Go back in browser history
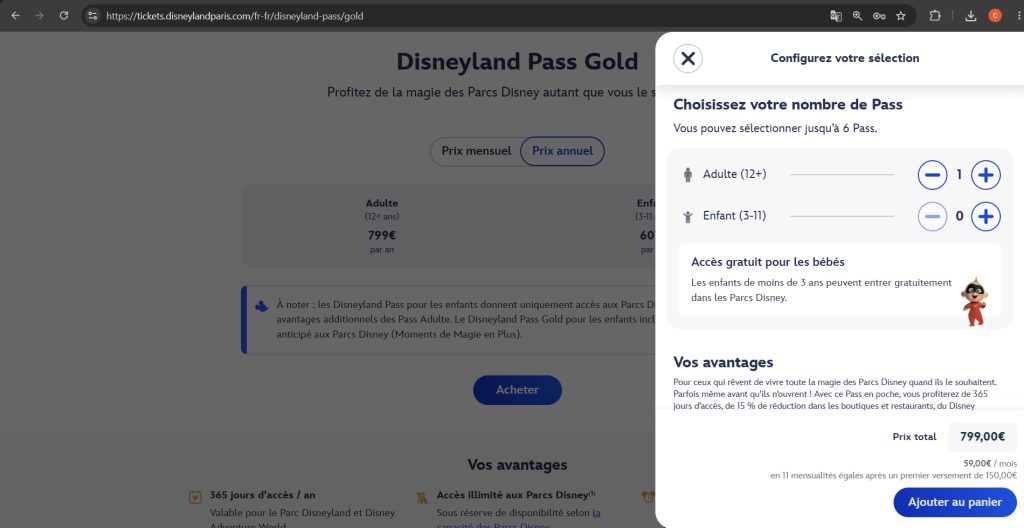 [16, 16]
